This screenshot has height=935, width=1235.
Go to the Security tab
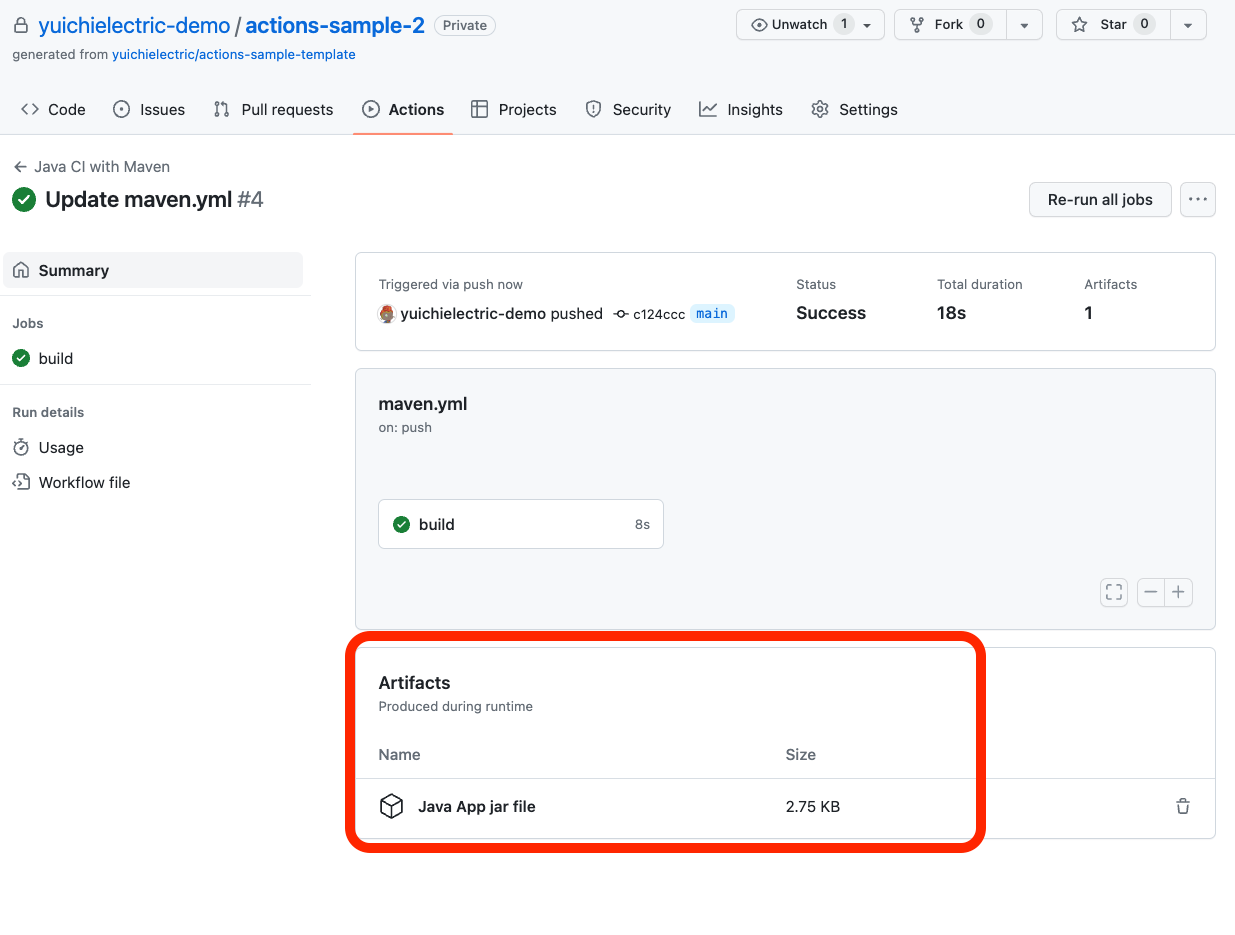pyautogui.click(x=628, y=109)
